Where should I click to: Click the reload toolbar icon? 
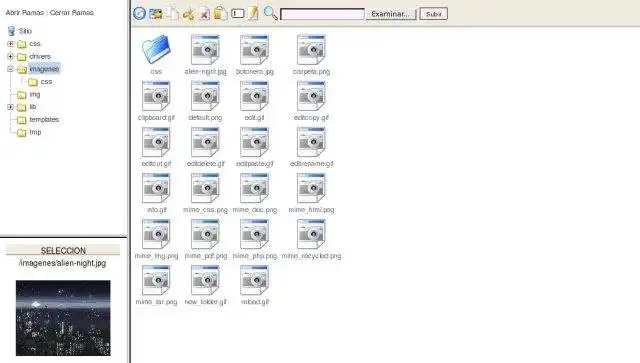[140, 13]
